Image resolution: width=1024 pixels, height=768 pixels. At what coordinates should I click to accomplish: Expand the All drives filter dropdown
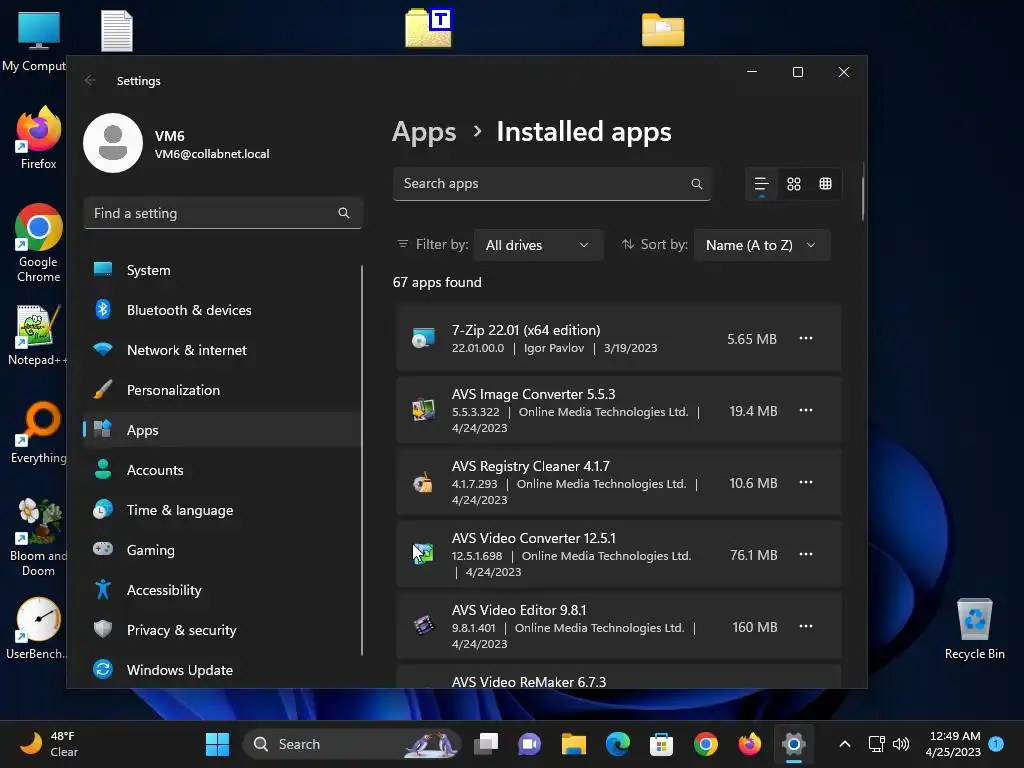[x=538, y=245]
